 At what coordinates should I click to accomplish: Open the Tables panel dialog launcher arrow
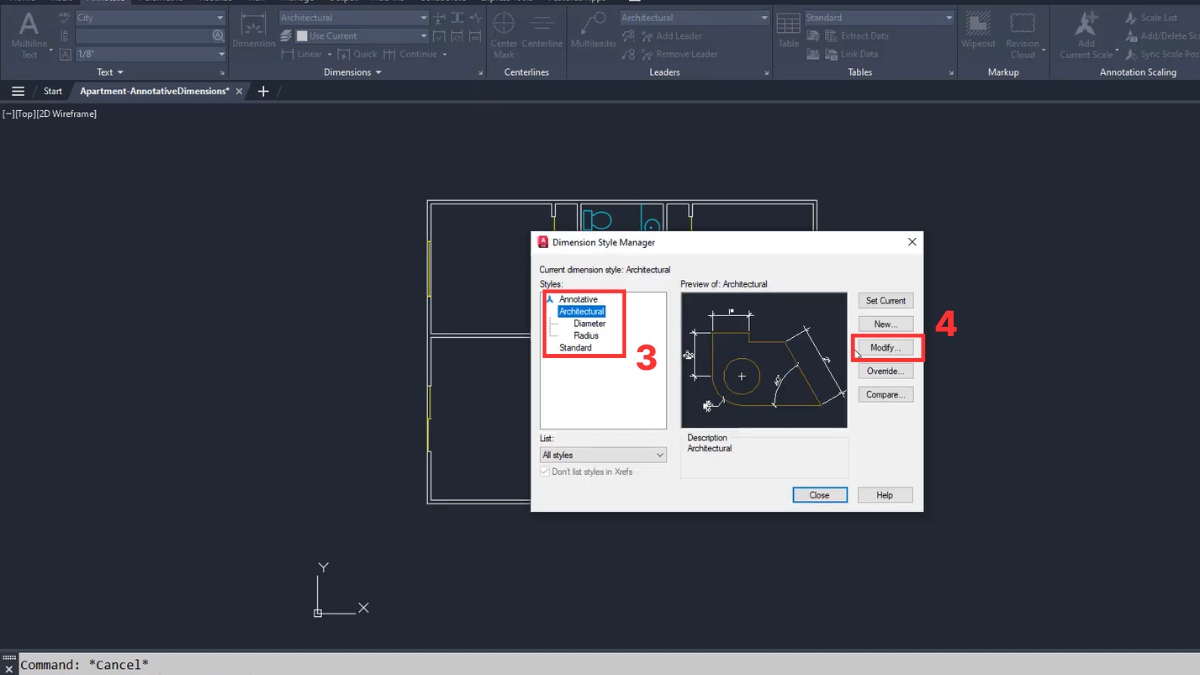pos(951,73)
